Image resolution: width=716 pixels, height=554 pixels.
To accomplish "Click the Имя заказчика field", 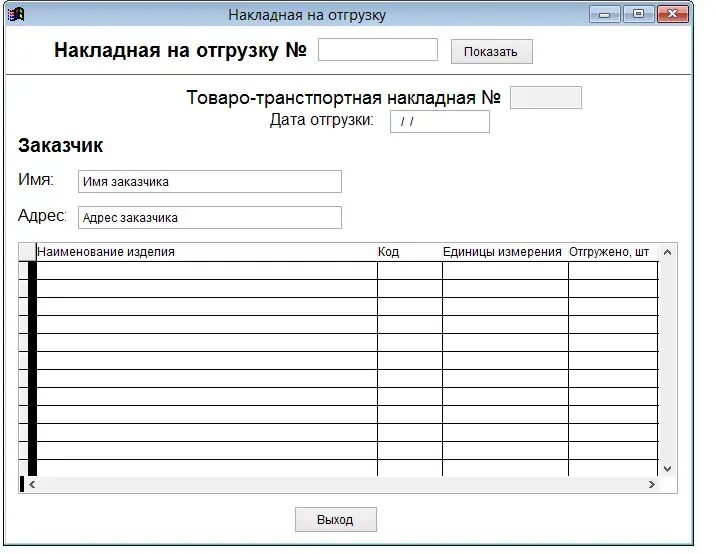I will (210, 182).
